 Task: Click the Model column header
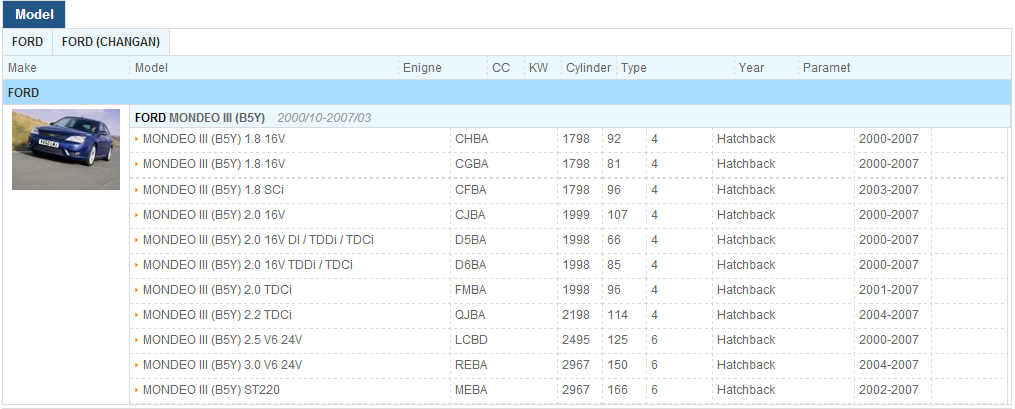(x=151, y=68)
